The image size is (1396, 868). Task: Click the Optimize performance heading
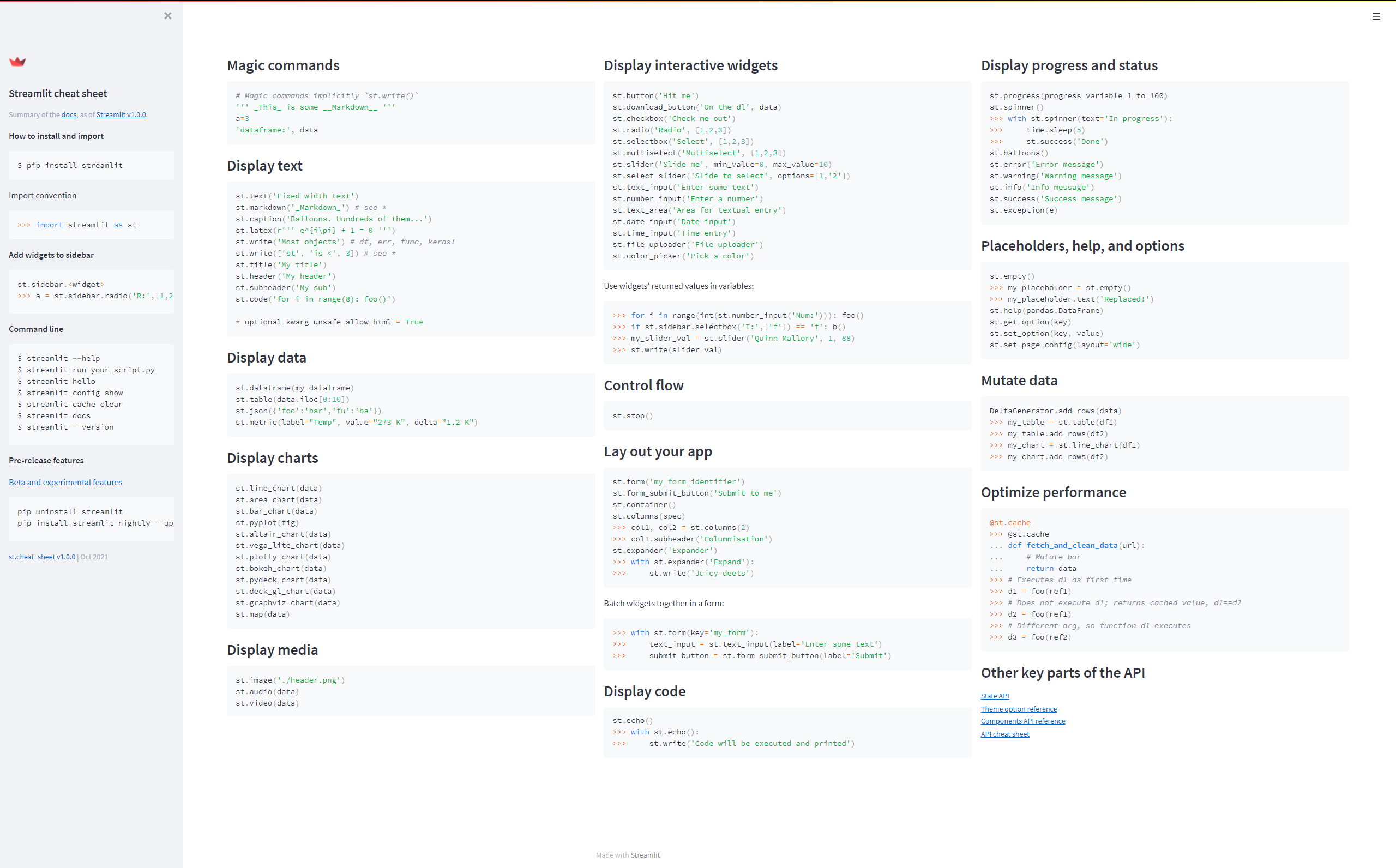point(1053,492)
